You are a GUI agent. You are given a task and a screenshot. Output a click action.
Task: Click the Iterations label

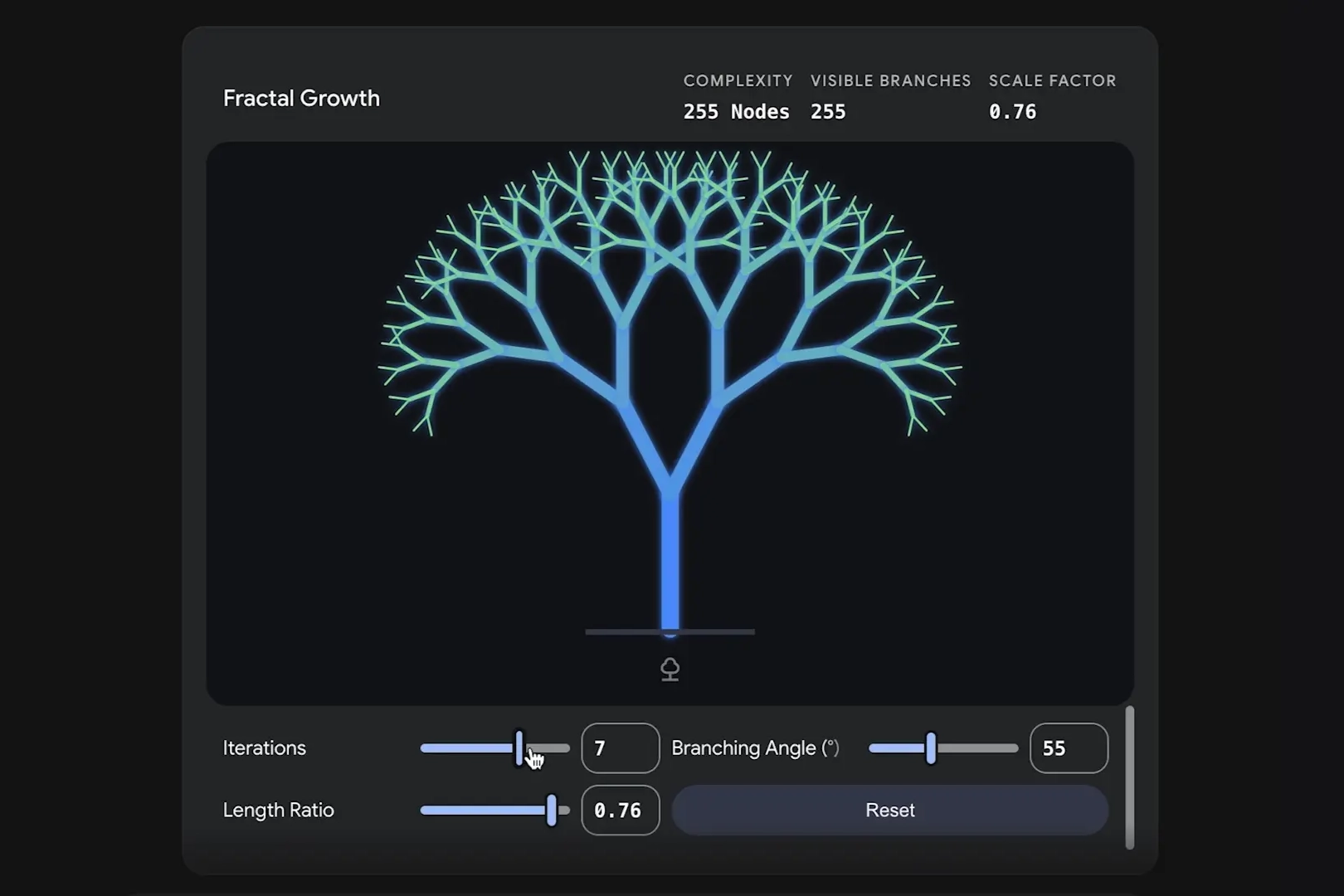click(x=264, y=748)
